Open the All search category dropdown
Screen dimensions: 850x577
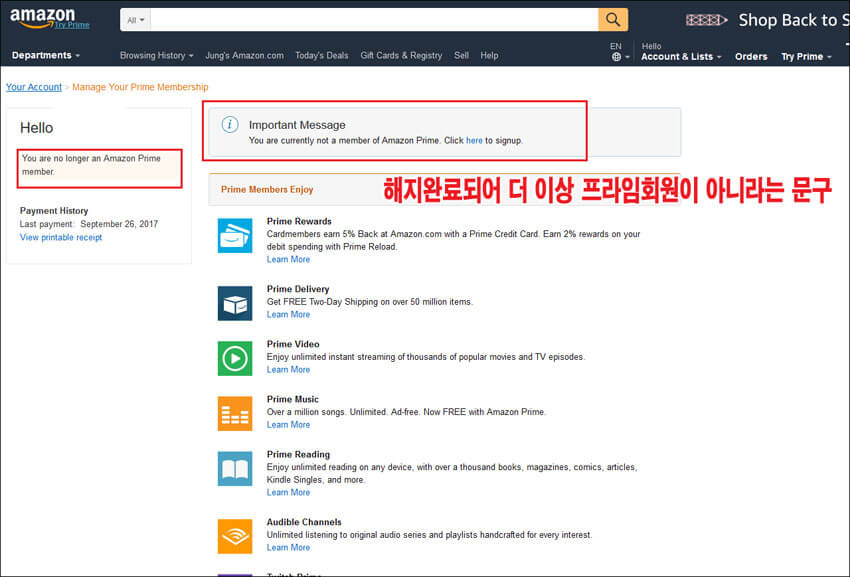point(136,20)
